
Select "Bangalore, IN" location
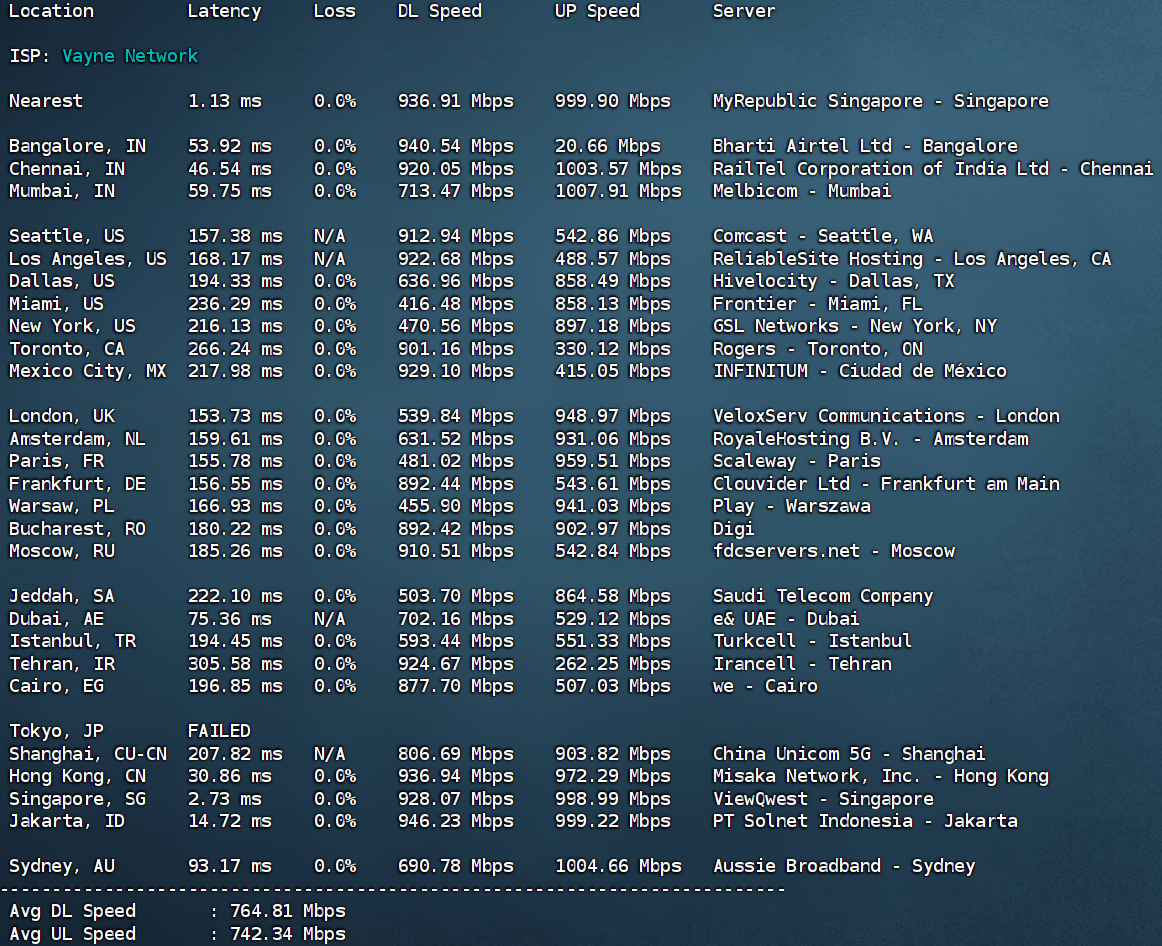click(x=77, y=146)
